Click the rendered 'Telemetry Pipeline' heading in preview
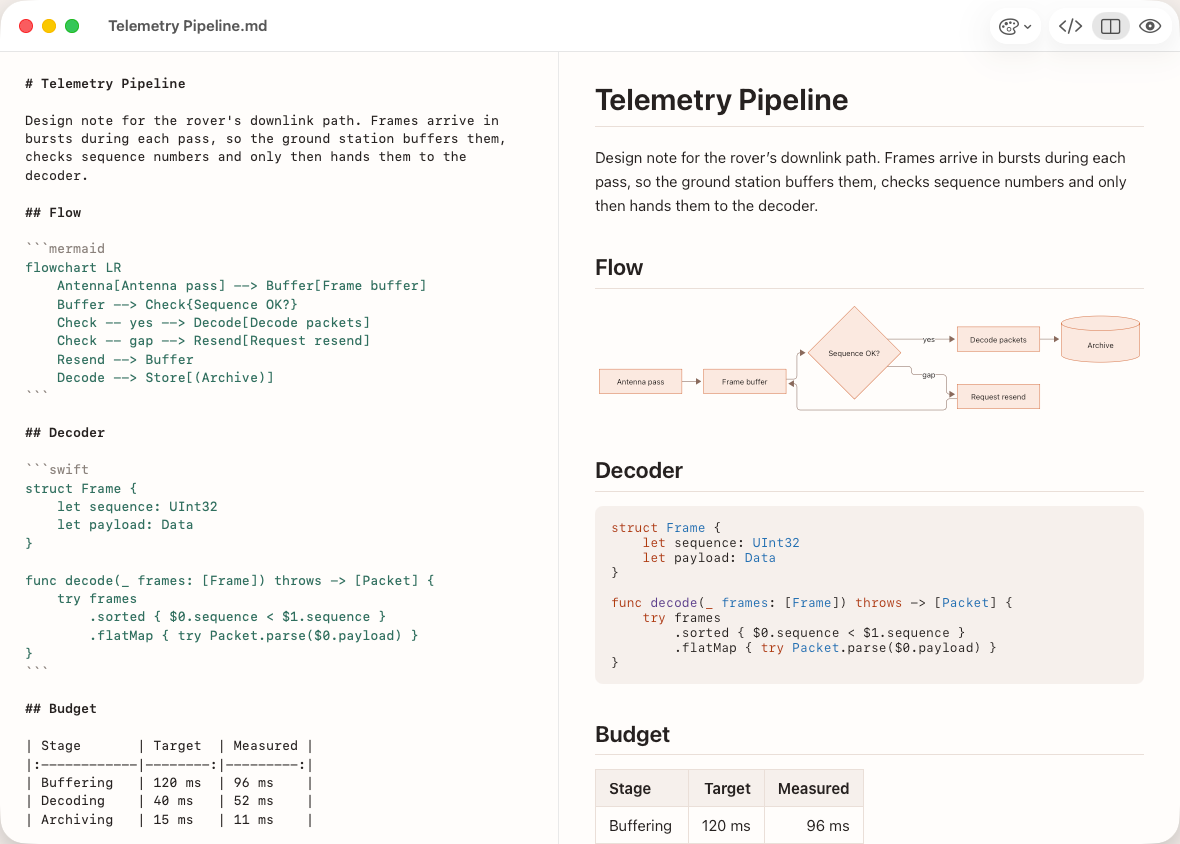Viewport: 1180px width, 844px height. pos(721,100)
